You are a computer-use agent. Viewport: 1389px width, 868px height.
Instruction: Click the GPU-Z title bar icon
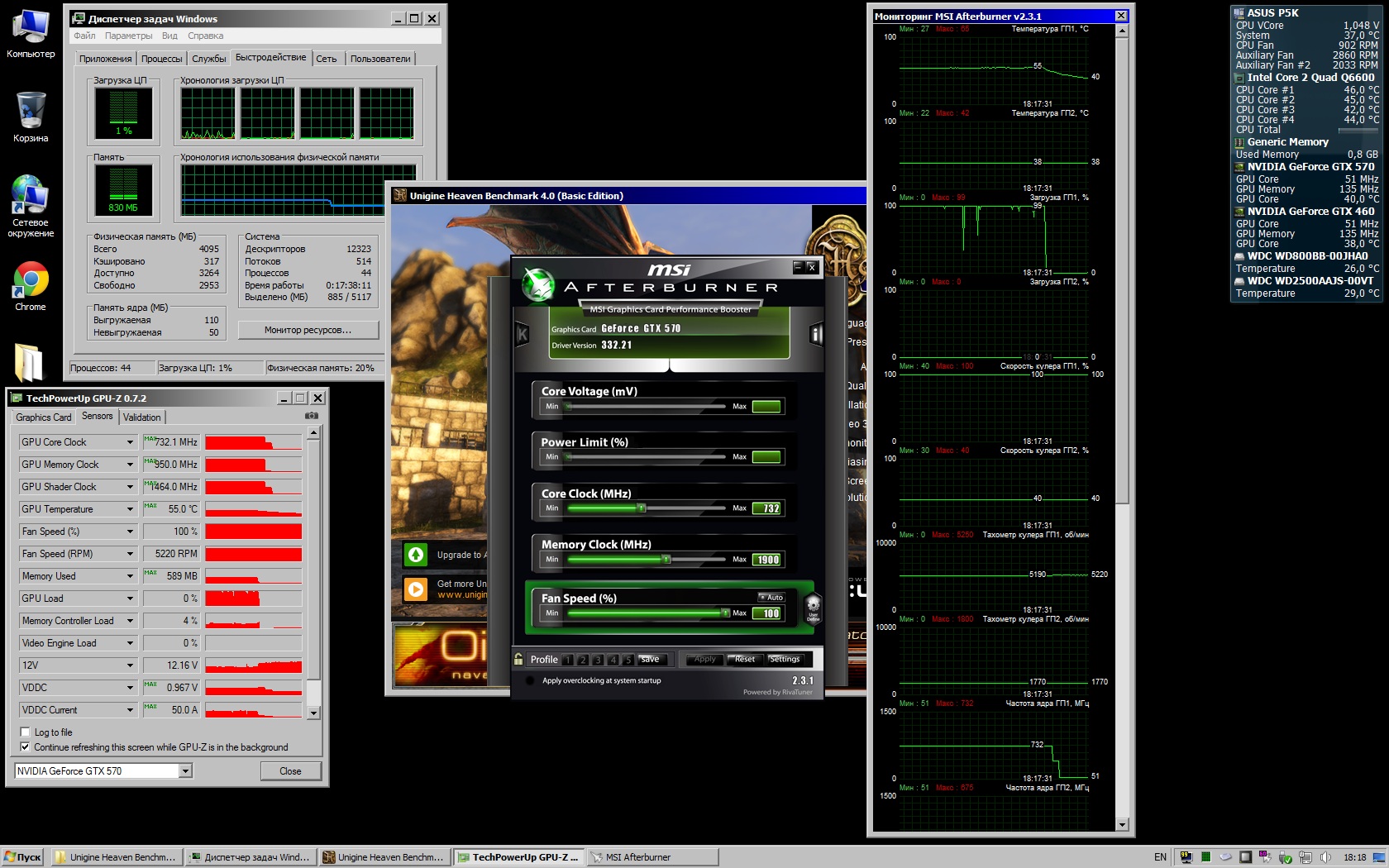(17, 398)
